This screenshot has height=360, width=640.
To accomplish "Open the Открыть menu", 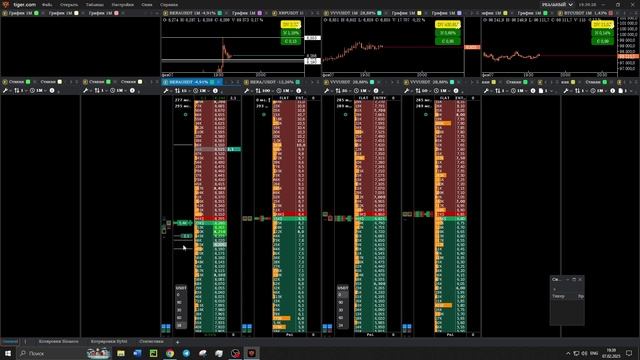I will point(69,4).
